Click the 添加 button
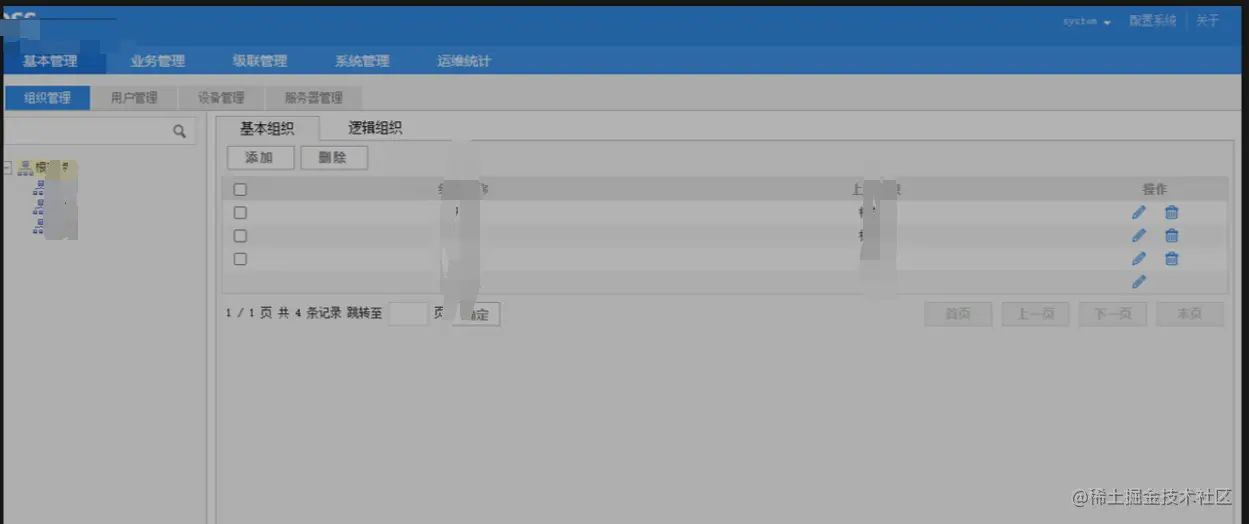This screenshot has width=1249, height=524. click(260, 158)
